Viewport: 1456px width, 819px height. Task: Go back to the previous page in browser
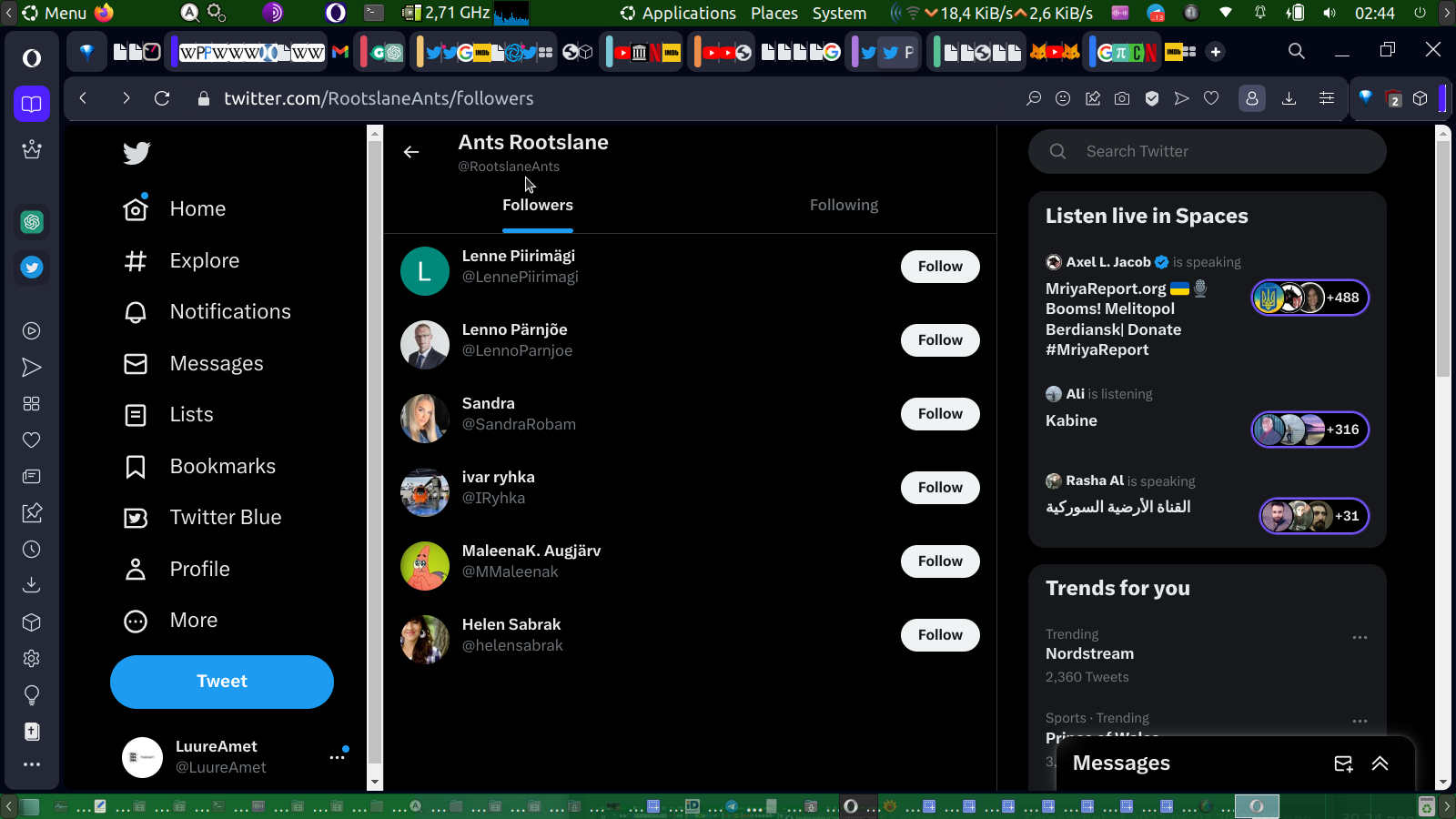tap(83, 98)
